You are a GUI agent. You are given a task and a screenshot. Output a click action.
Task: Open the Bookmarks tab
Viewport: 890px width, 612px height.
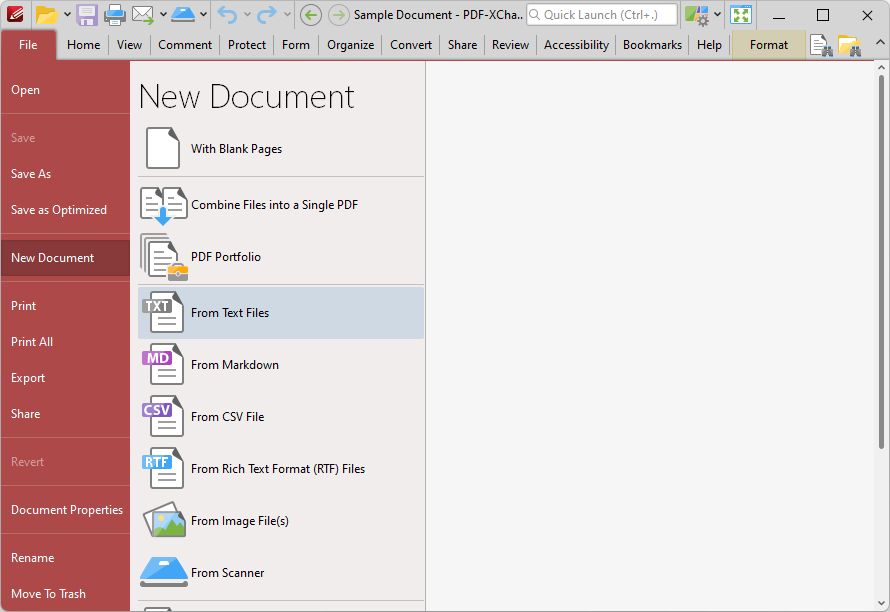point(652,45)
